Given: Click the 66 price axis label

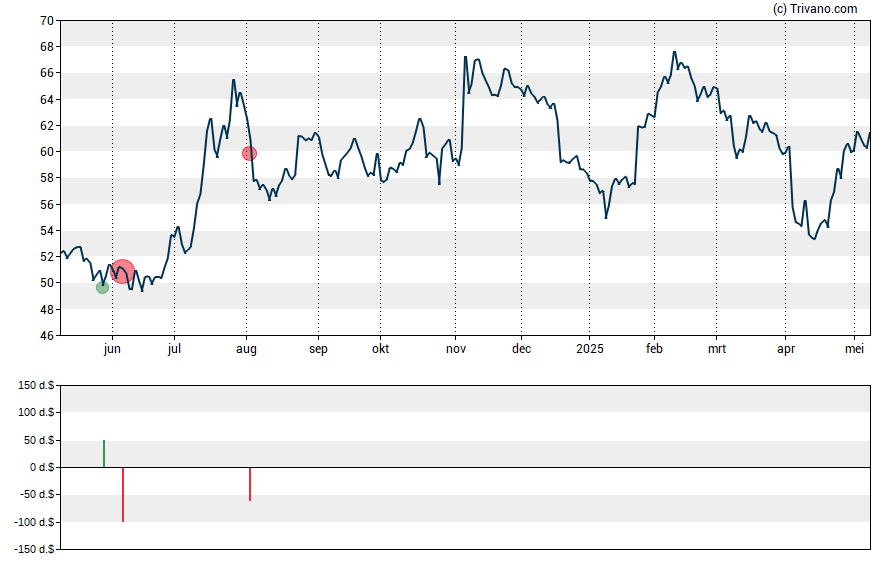Looking at the screenshot, I should pyautogui.click(x=47, y=73).
